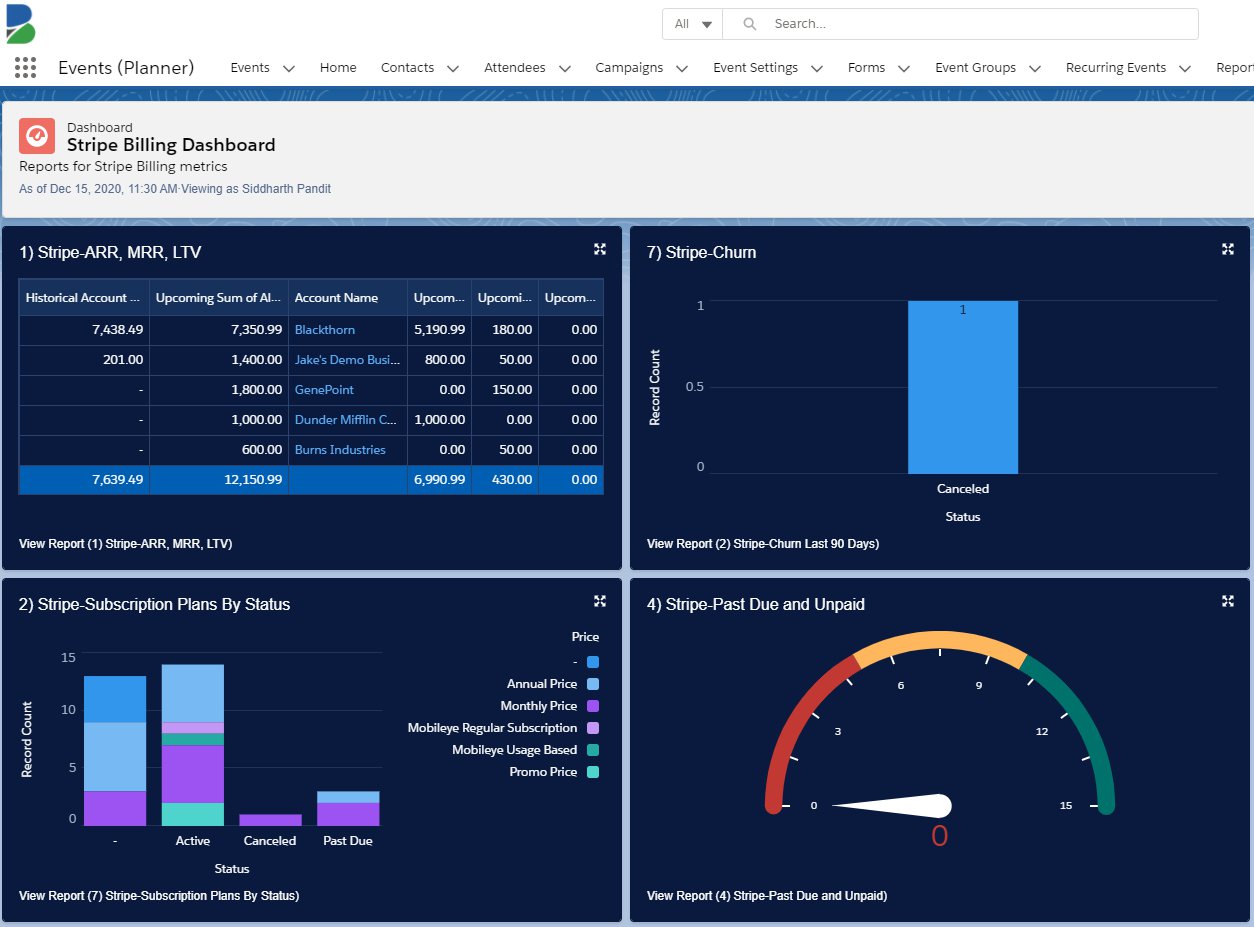Open the Event Groups dropdown chevron
This screenshot has height=927, width=1254.
[x=1035, y=68]
